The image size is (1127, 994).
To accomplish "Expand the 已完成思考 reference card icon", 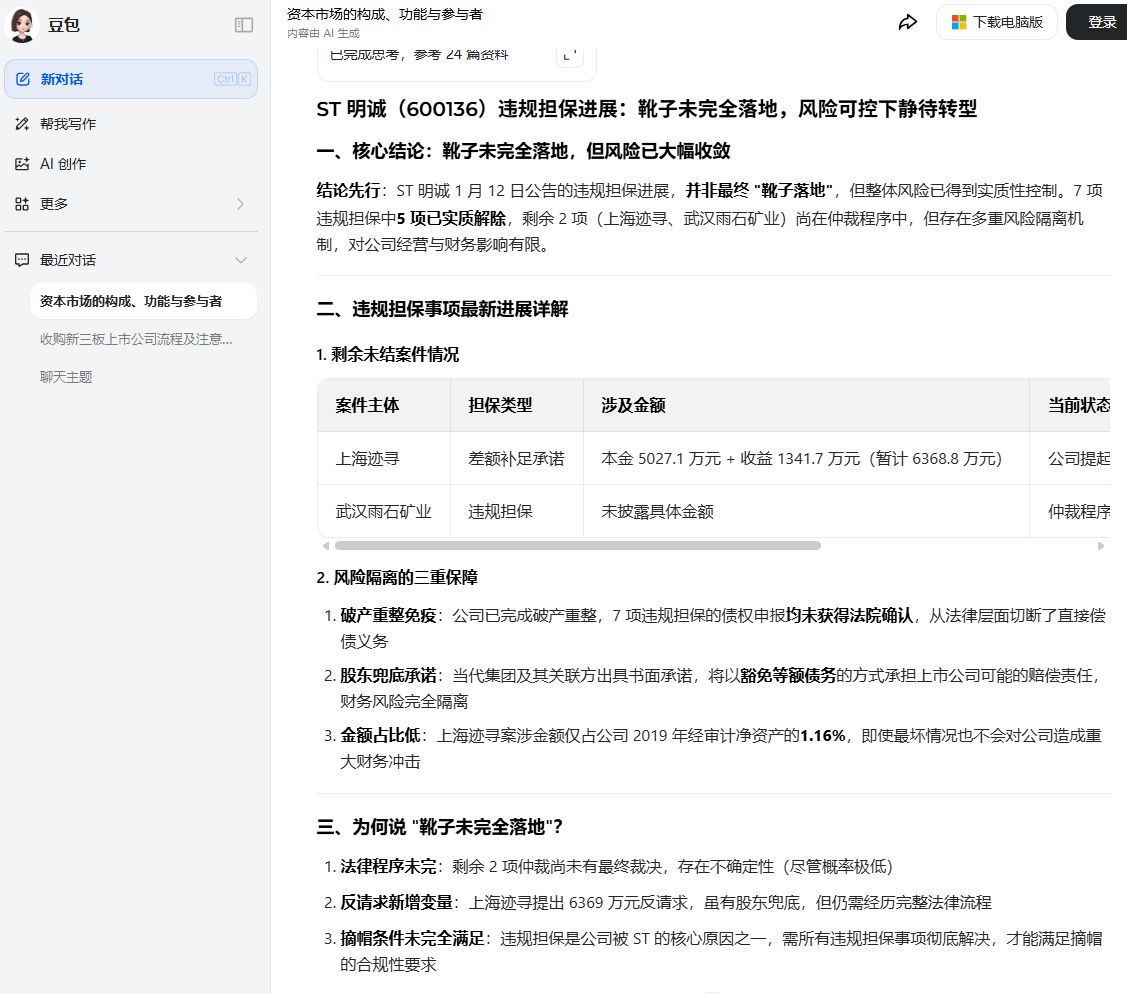I will coord(570,55).
